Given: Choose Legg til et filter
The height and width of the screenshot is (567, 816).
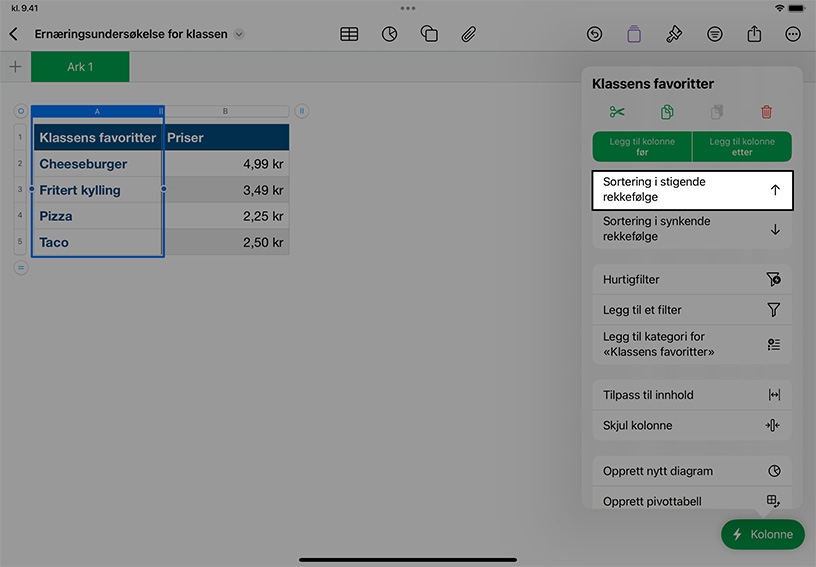Looking at the screenshot, I should 692,310.
